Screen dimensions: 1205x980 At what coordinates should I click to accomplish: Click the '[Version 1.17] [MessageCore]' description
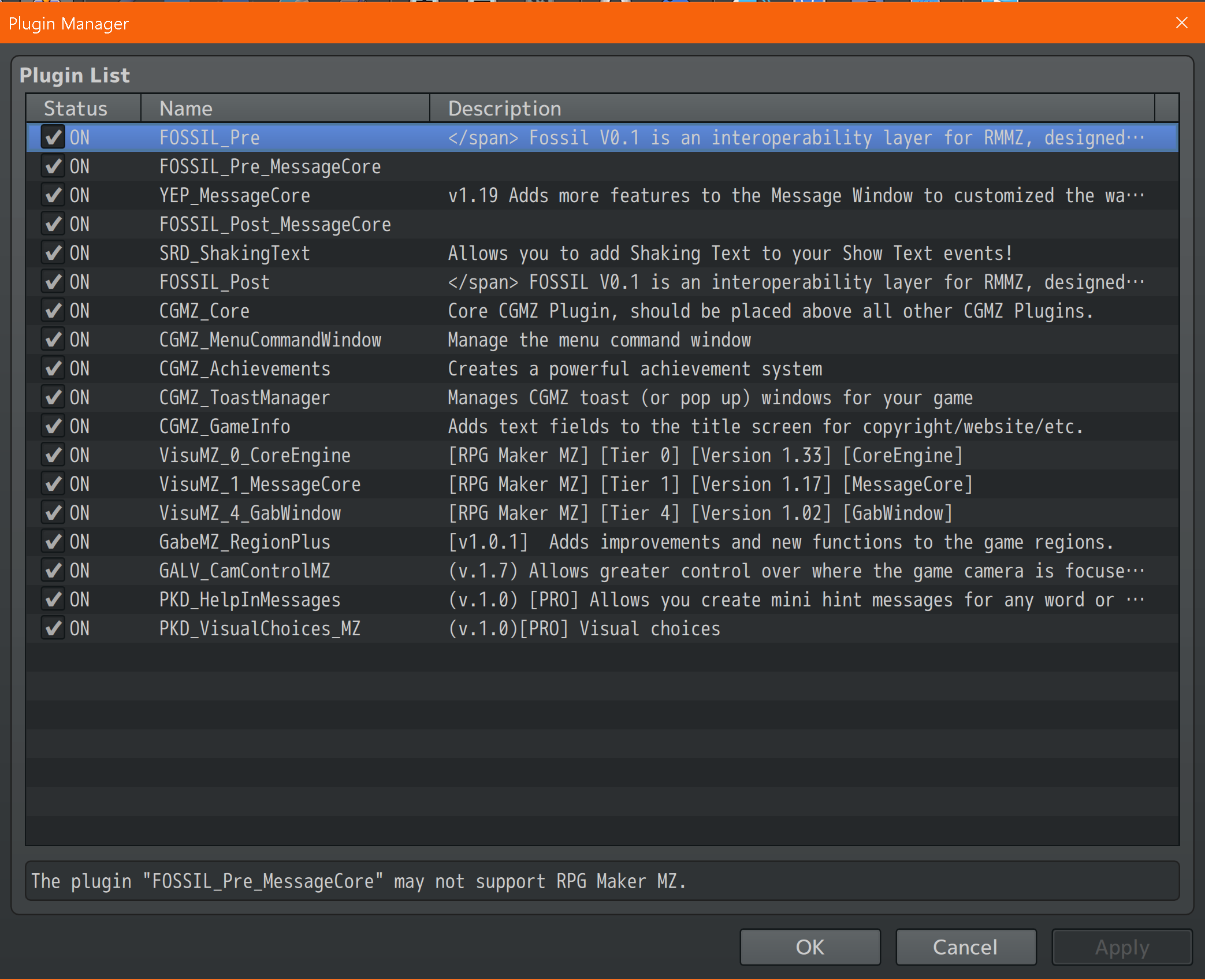pyautogui.click(x=711, y=485)
